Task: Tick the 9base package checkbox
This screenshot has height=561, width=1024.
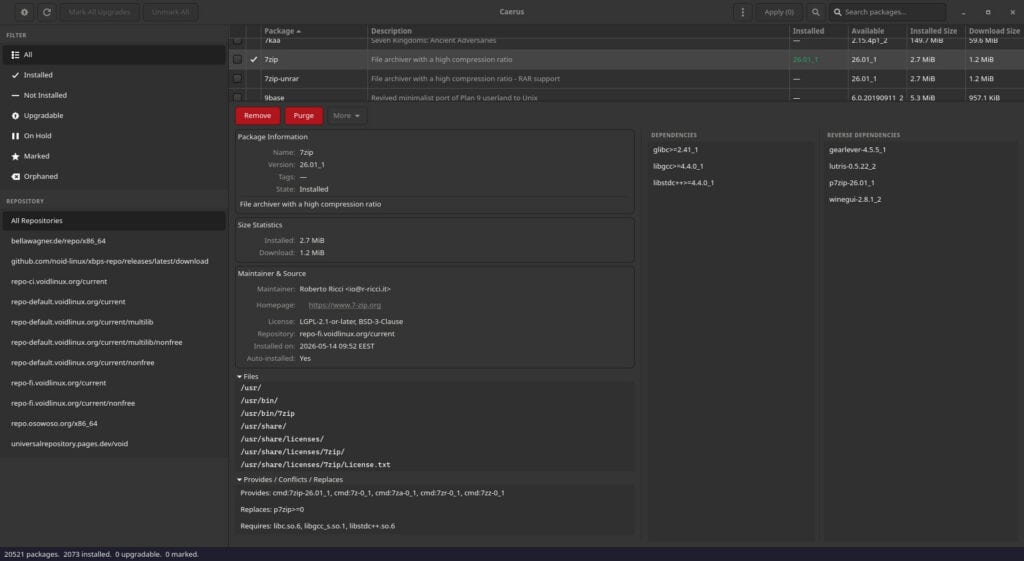Action: [x=237, y=97]
